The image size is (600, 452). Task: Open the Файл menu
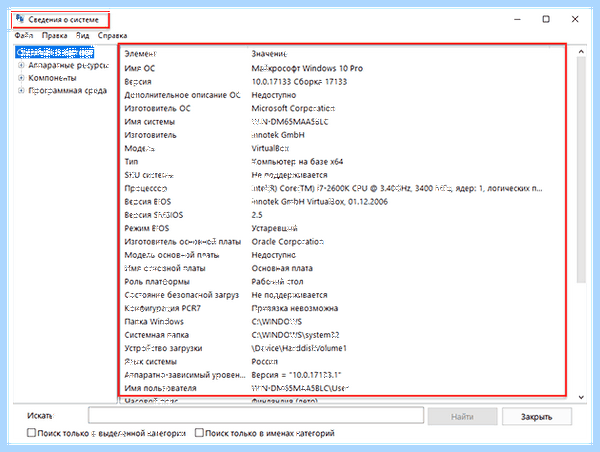(24, 36)
